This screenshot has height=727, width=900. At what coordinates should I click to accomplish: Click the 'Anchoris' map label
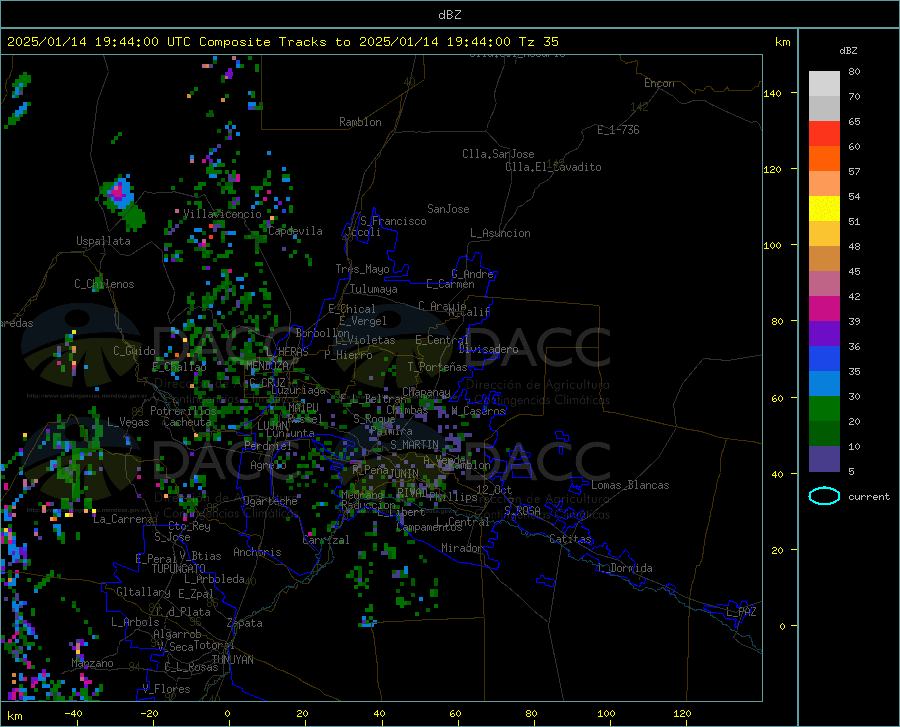[x=257, y=552]
